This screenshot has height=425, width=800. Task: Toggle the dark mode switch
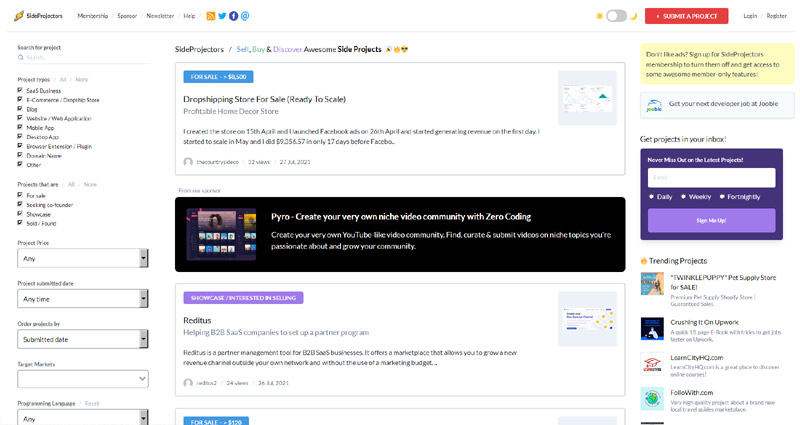[x=616, y=16]
